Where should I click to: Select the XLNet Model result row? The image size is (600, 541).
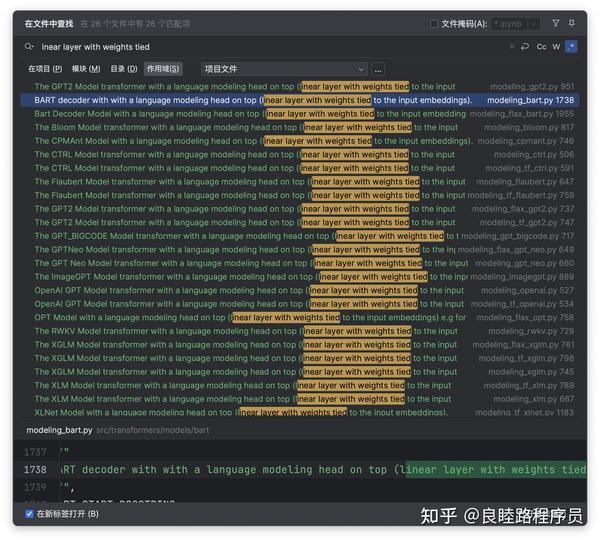click(300, 412)
